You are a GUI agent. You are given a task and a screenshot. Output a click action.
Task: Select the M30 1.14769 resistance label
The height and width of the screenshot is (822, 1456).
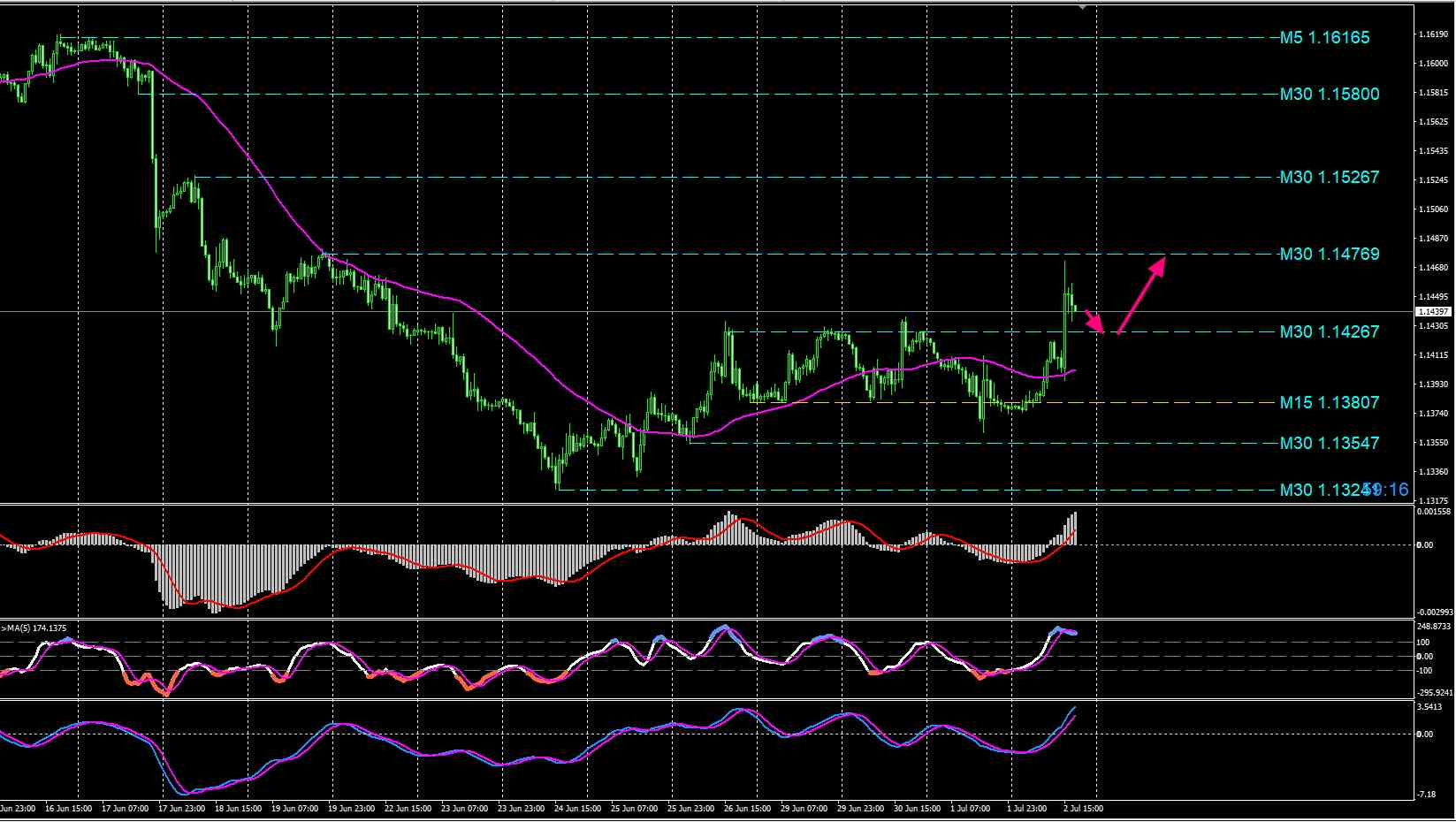point(1330,254)
